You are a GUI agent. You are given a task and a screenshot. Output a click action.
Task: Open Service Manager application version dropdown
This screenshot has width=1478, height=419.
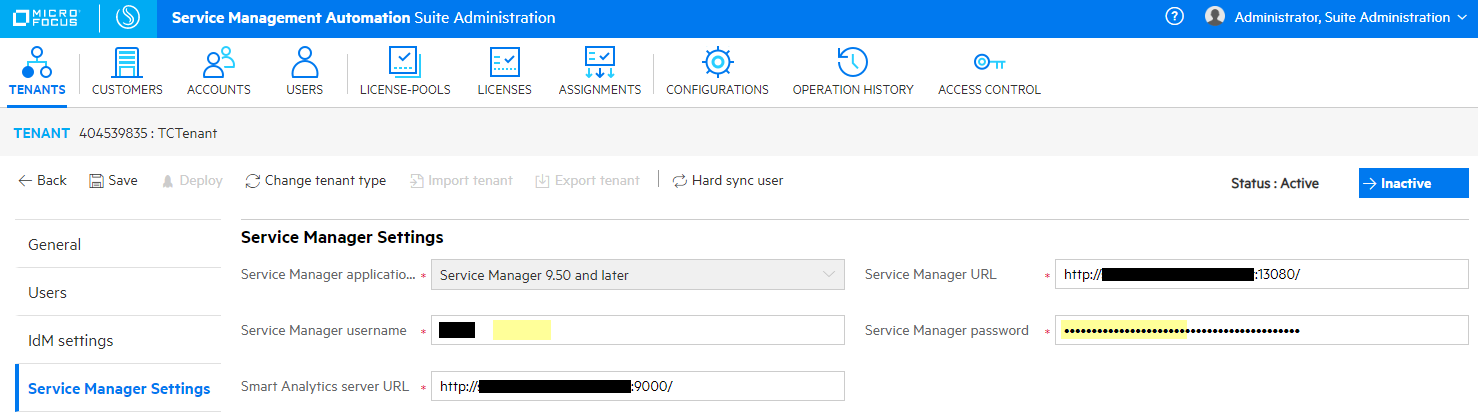(x=637, y=274)
